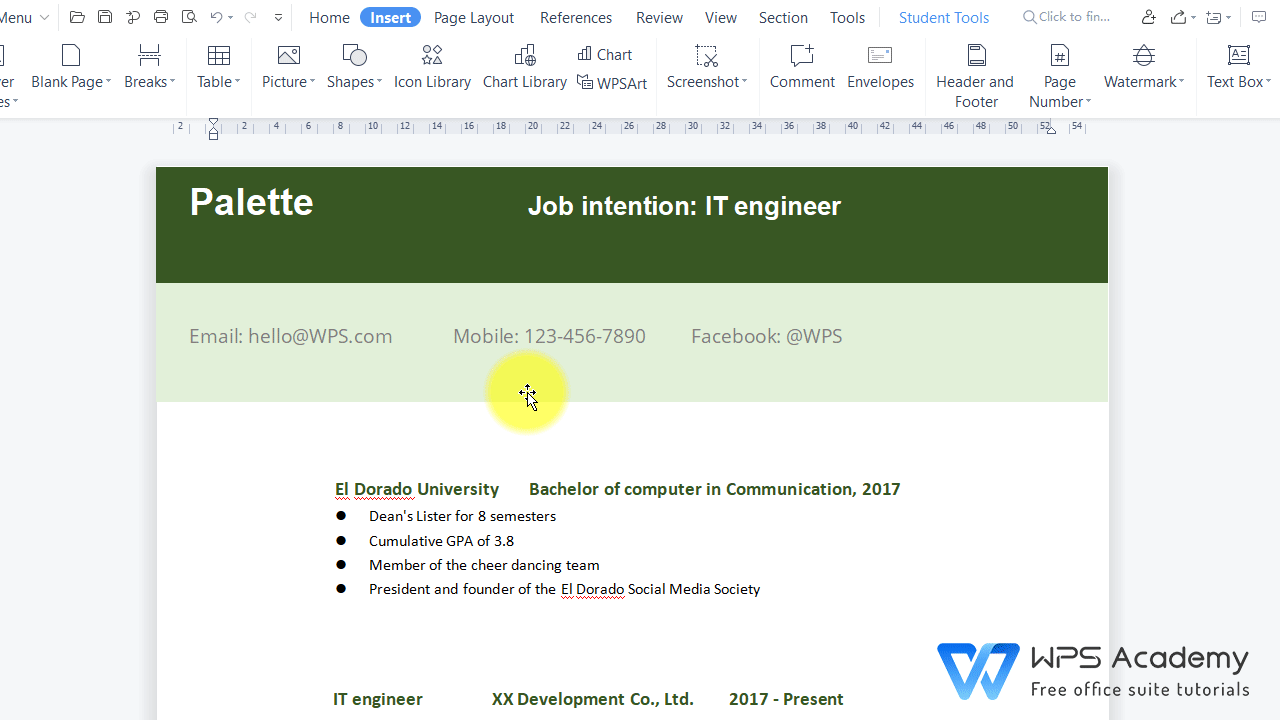Click 'Member of the cheer dancing team' line

[x=484, y=565]
